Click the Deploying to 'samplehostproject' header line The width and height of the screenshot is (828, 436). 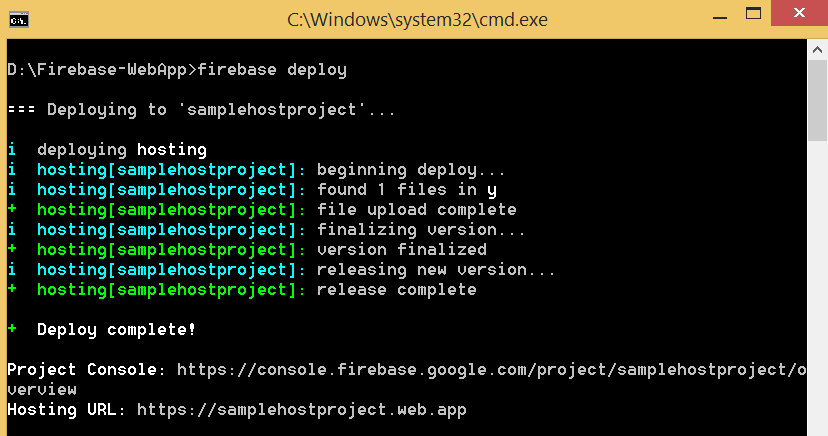coord(201,110)
